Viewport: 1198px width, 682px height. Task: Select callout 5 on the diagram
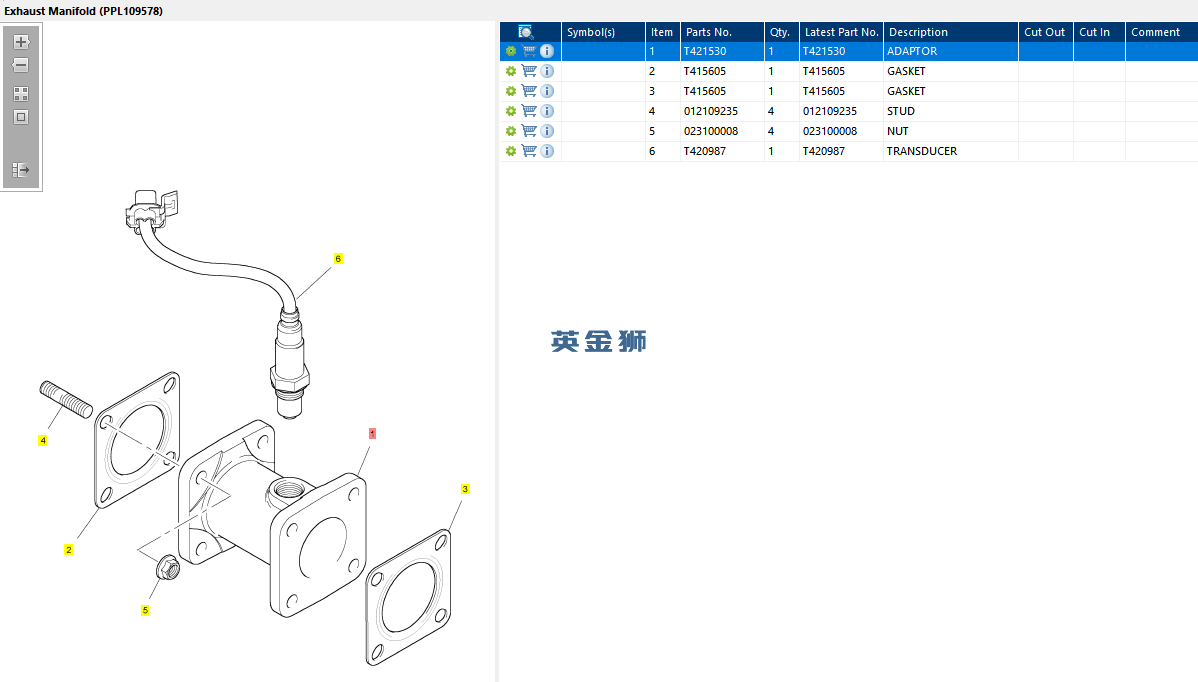145,610
